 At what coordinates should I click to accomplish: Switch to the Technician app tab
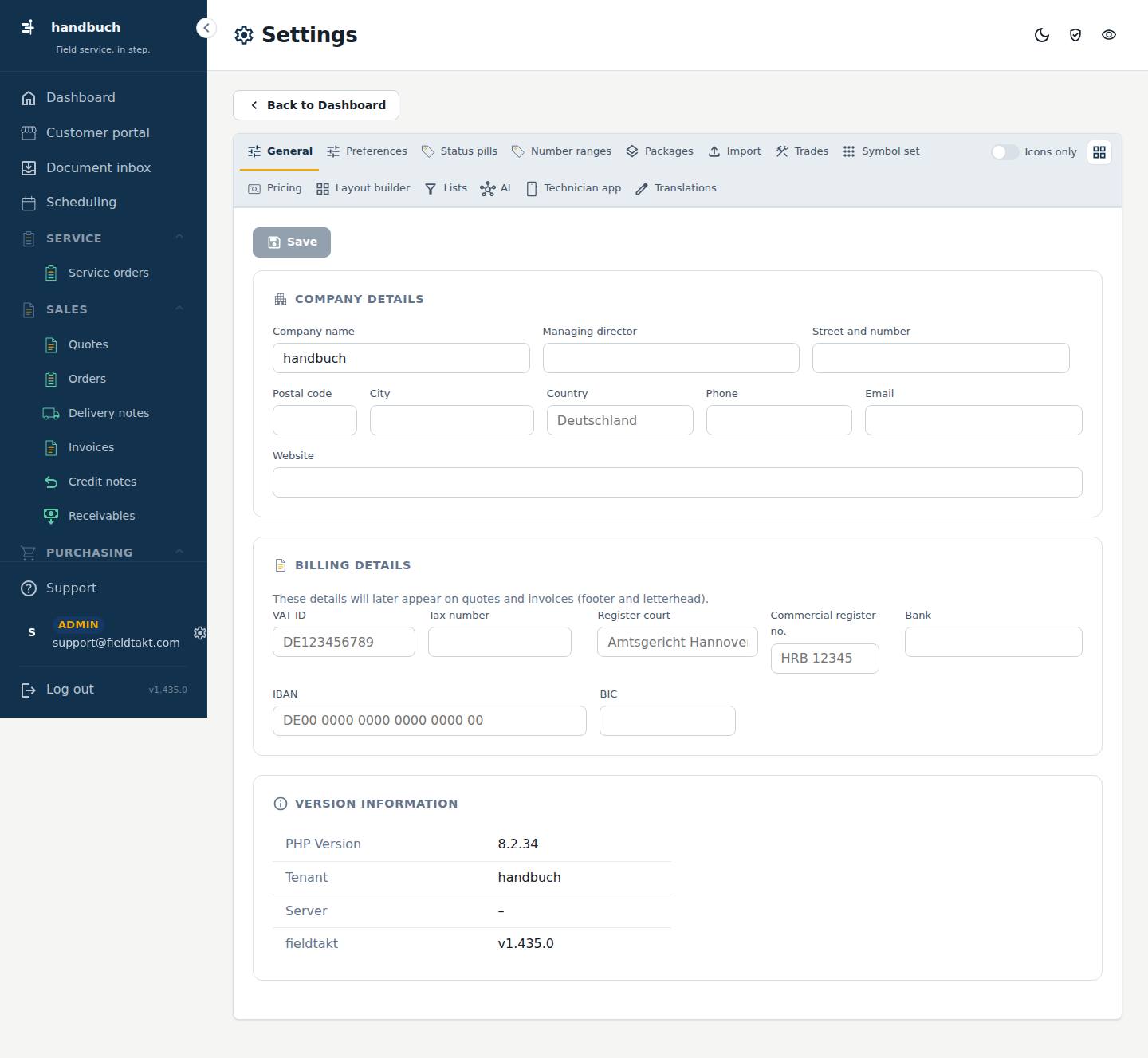tap(573, 188)
